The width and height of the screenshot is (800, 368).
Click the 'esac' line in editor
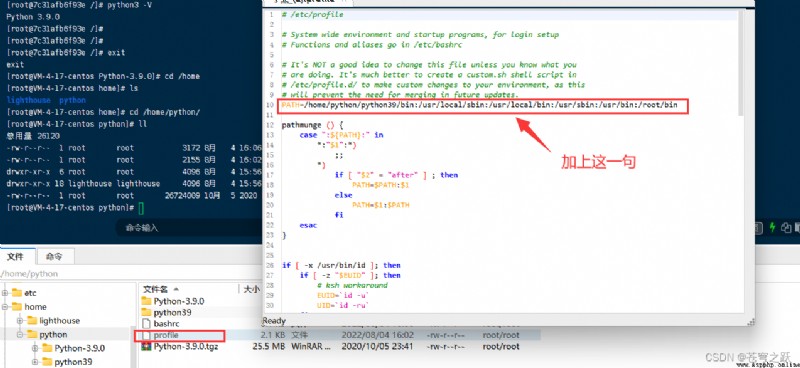pos(308,225)
